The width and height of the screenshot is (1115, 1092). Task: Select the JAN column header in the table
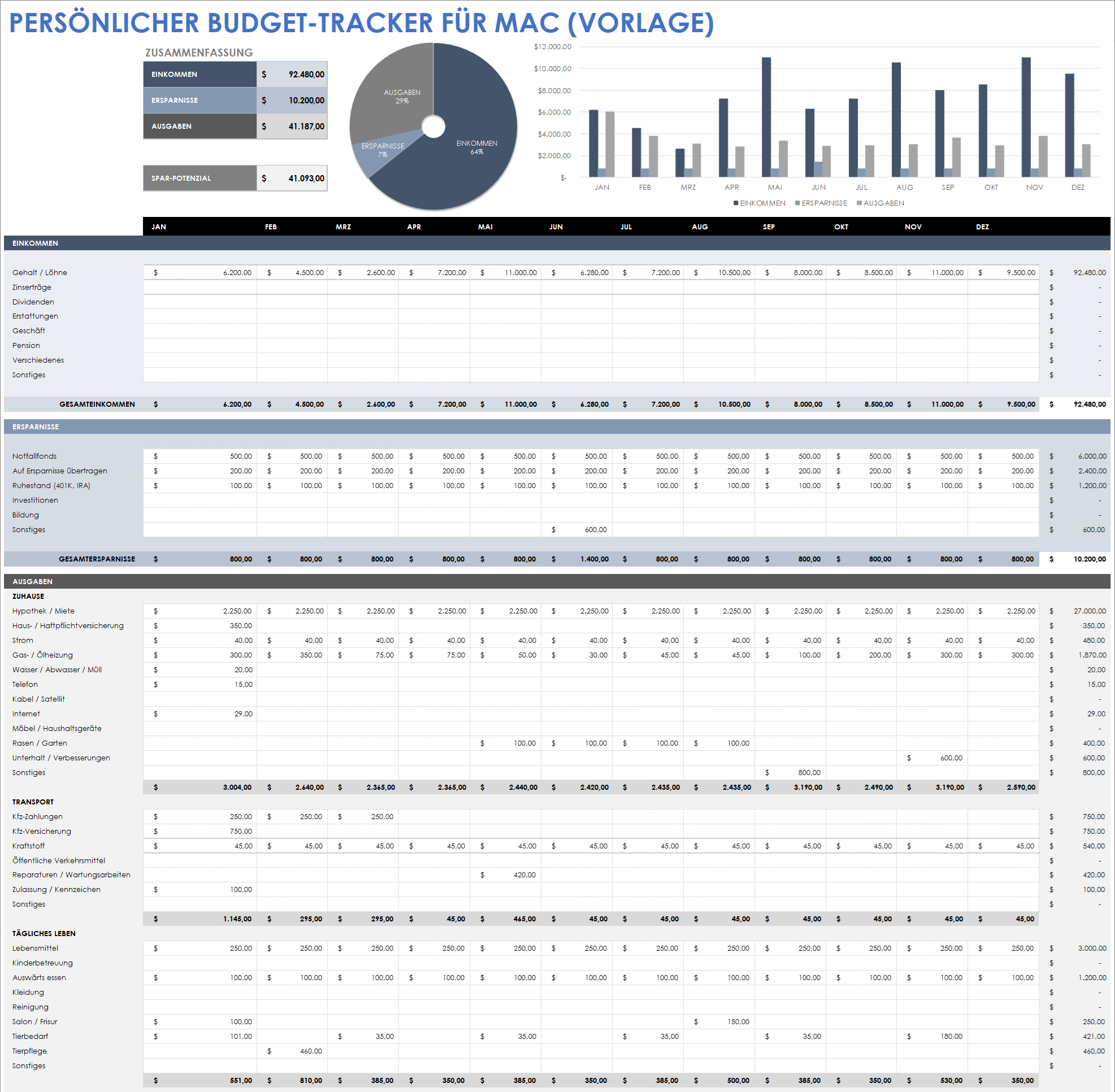tap(159, 227)
